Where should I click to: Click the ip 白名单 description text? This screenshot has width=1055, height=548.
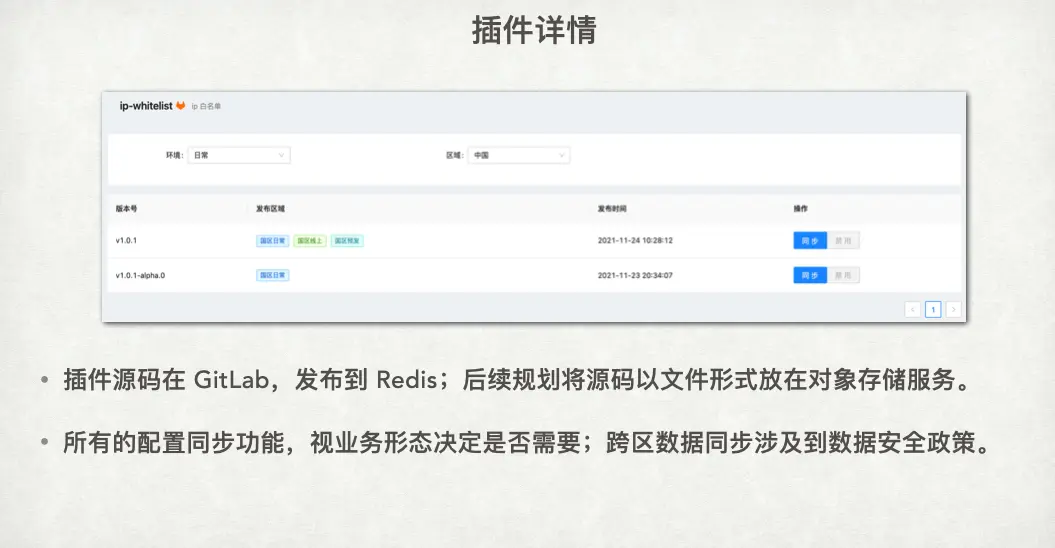(x=206, y=106)
